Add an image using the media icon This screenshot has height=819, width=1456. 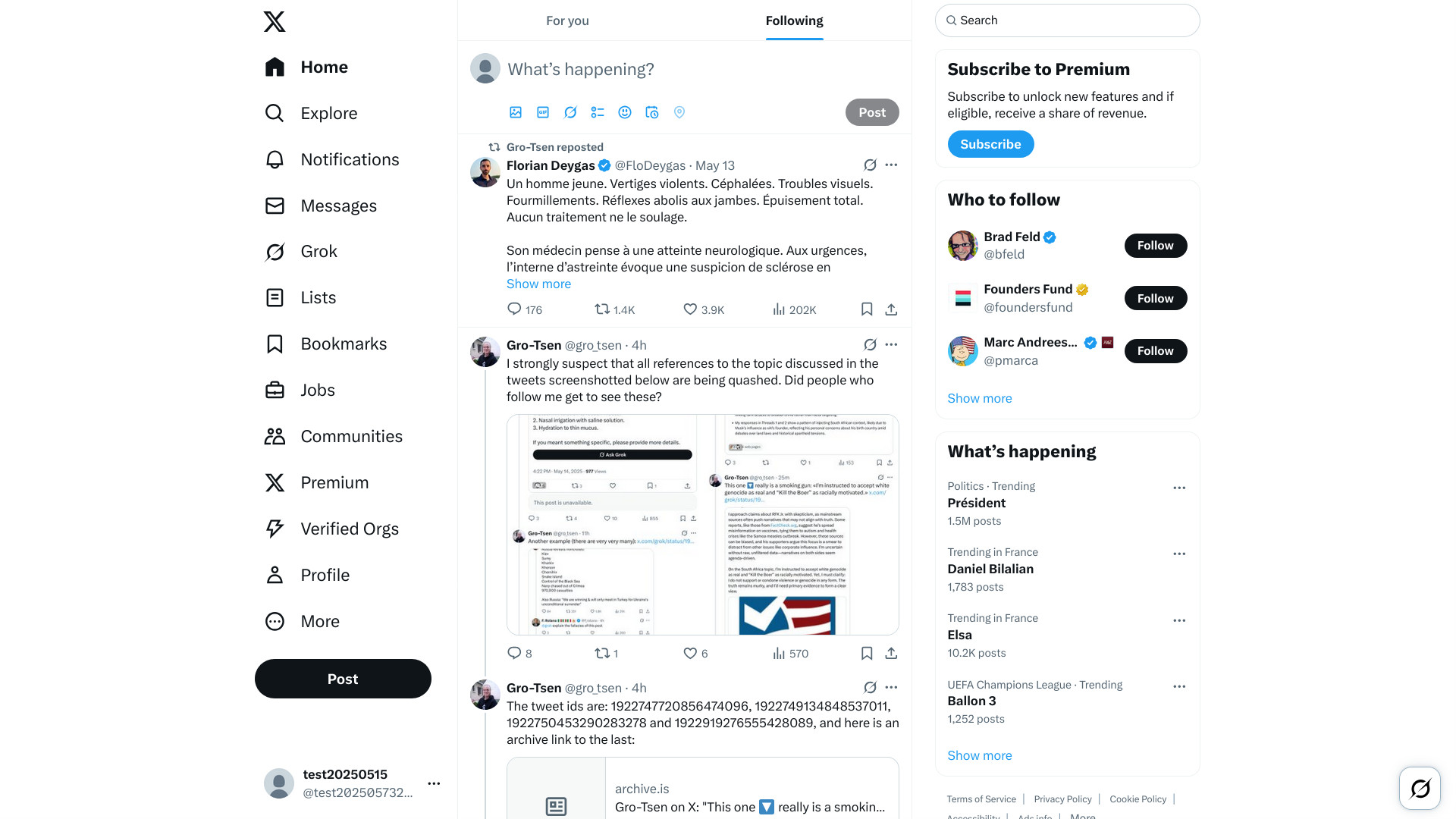516,112
